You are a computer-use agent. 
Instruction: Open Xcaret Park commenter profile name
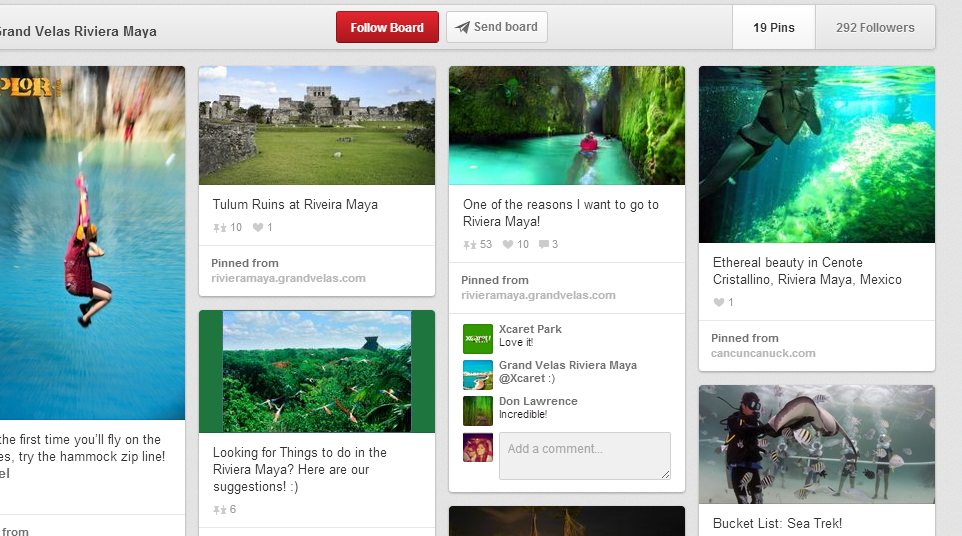click(x=530, y=329)
